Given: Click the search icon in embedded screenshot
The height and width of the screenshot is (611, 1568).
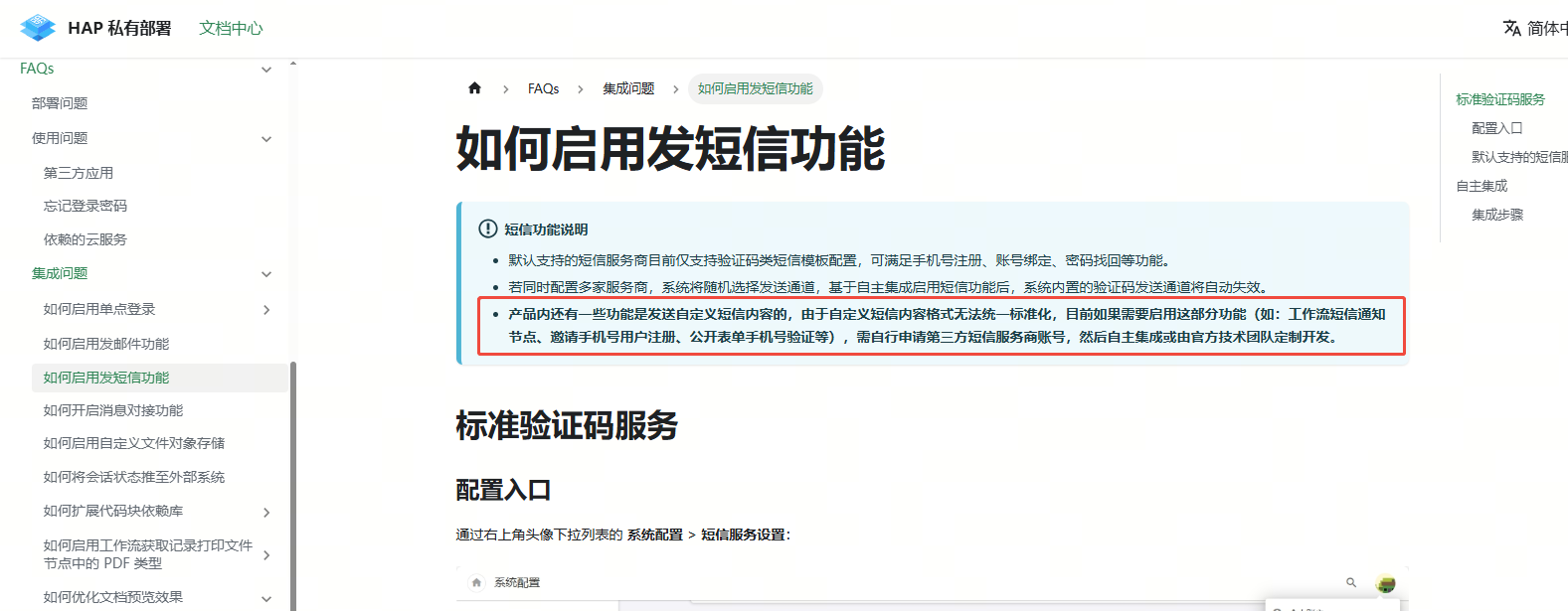Looking at the screenshot, I should (x=1351, y=582).
